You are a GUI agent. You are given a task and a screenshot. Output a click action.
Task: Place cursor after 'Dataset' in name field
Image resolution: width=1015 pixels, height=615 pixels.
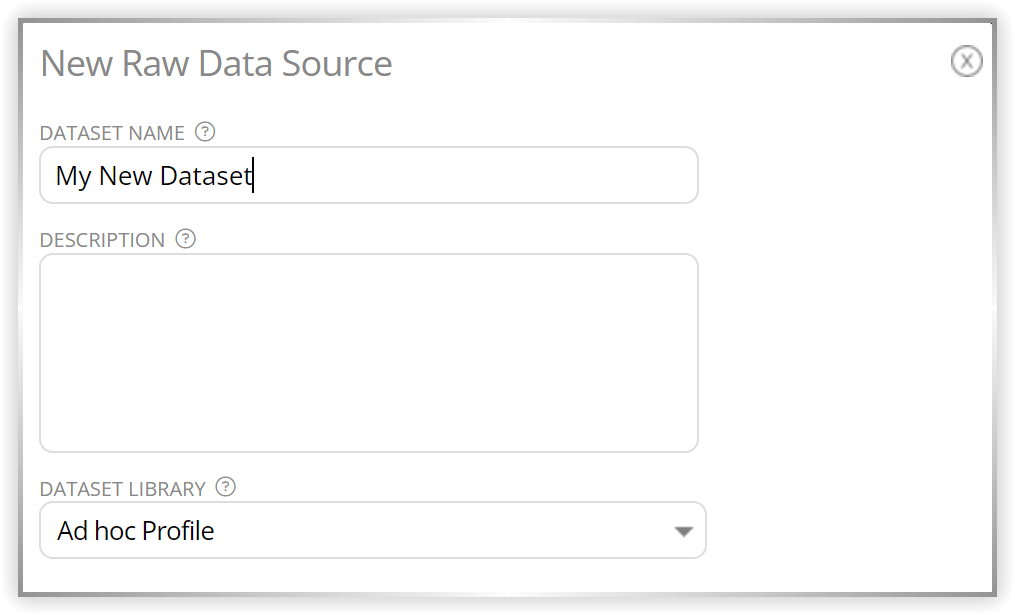[x=253, y=176]
